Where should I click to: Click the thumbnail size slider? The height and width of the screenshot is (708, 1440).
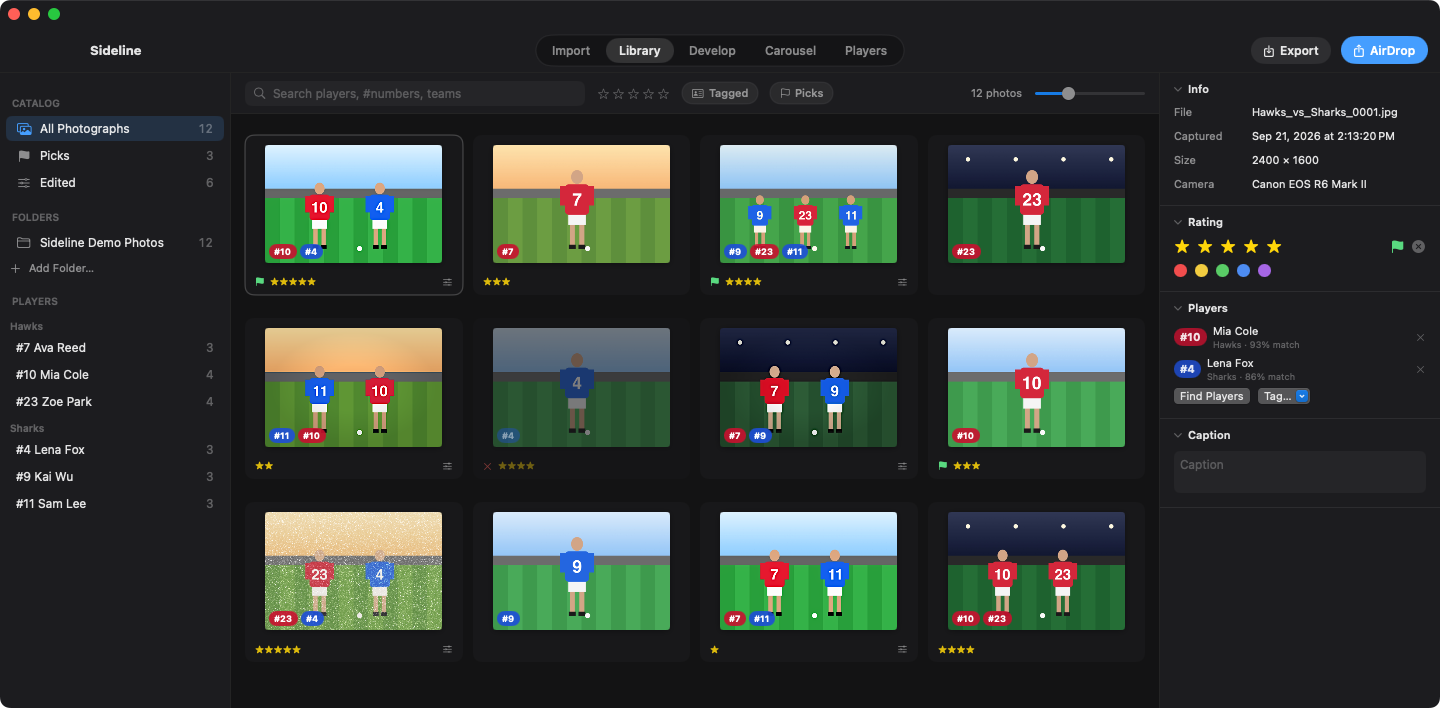point(1090,93)
